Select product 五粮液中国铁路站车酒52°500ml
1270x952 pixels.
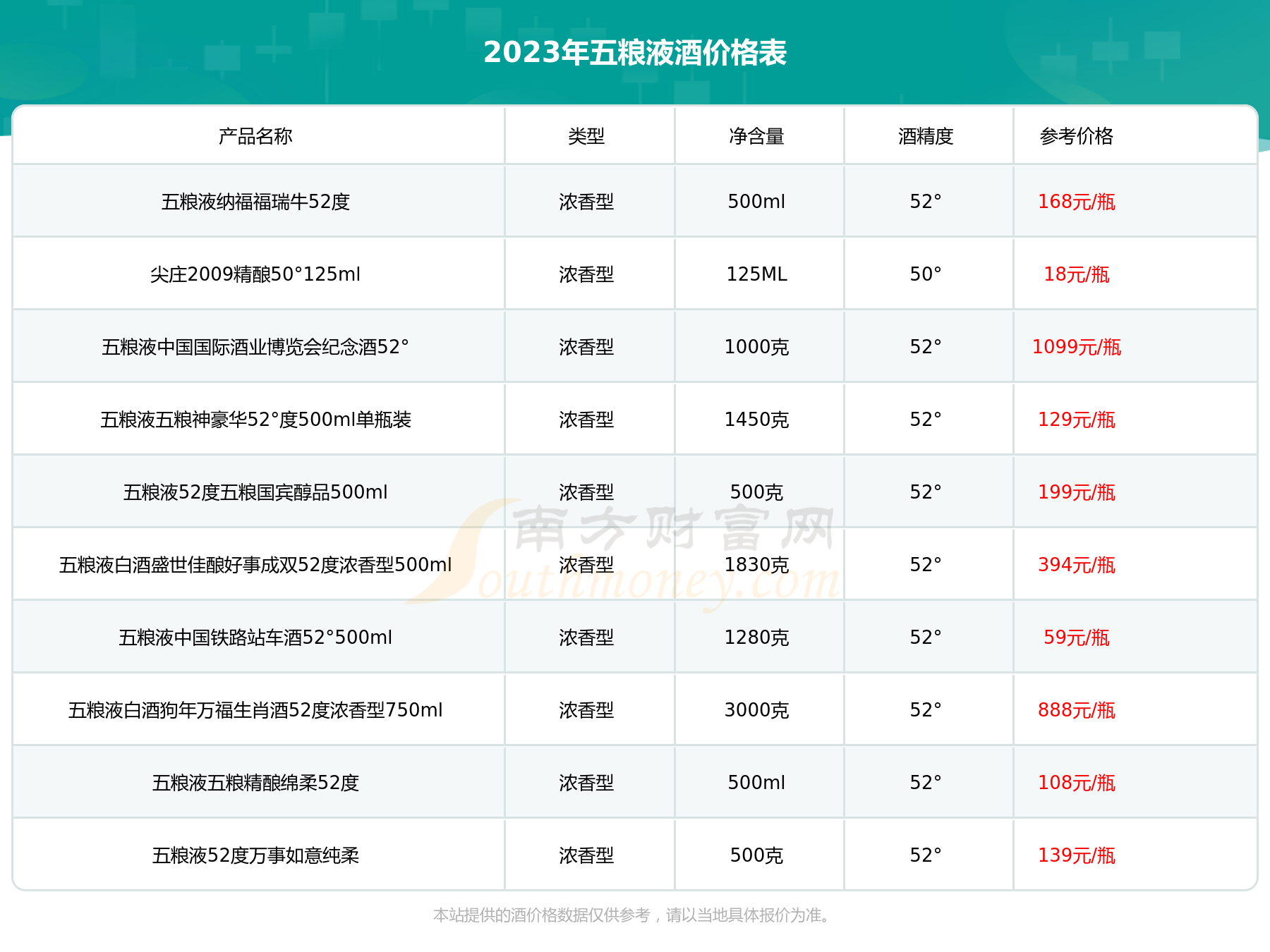point(255,637)
